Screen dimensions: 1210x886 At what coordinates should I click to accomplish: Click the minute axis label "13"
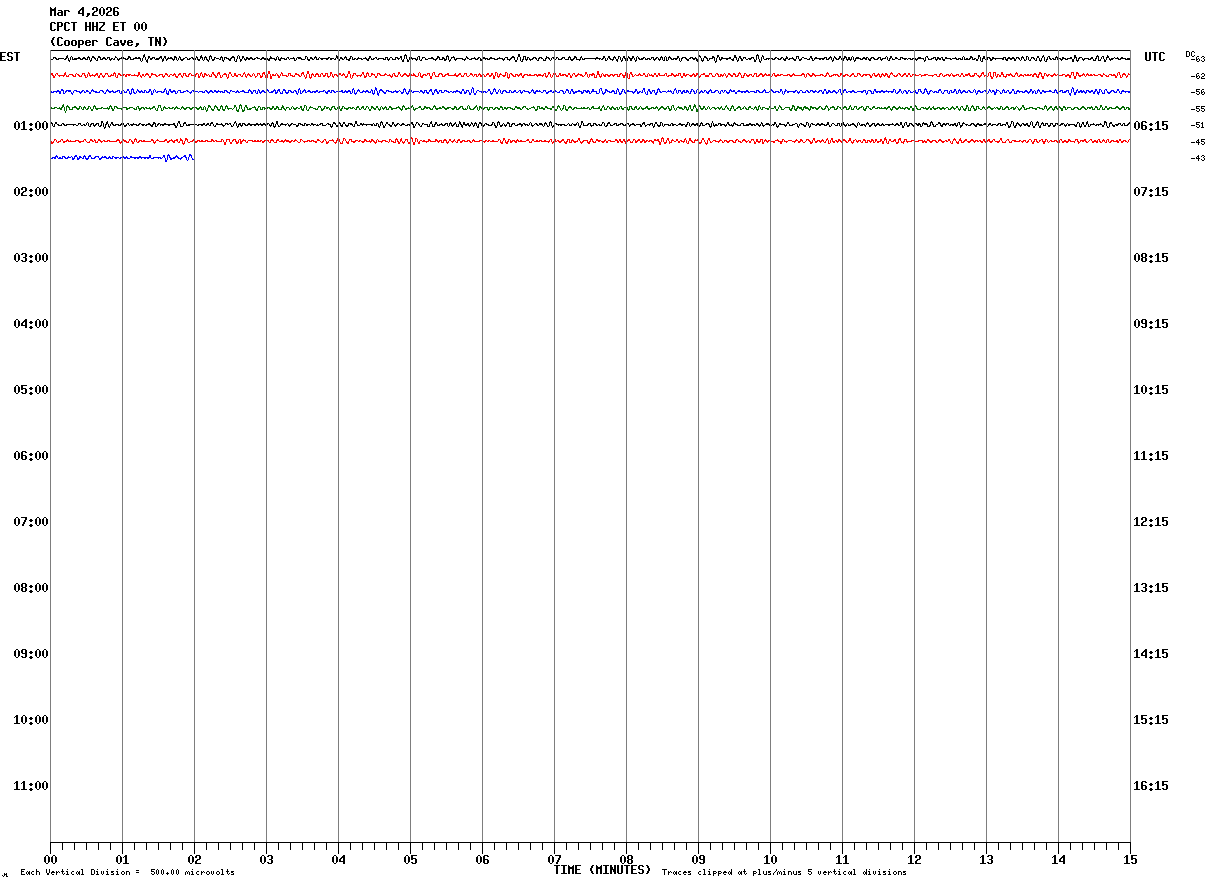click(x=986, y=860)
